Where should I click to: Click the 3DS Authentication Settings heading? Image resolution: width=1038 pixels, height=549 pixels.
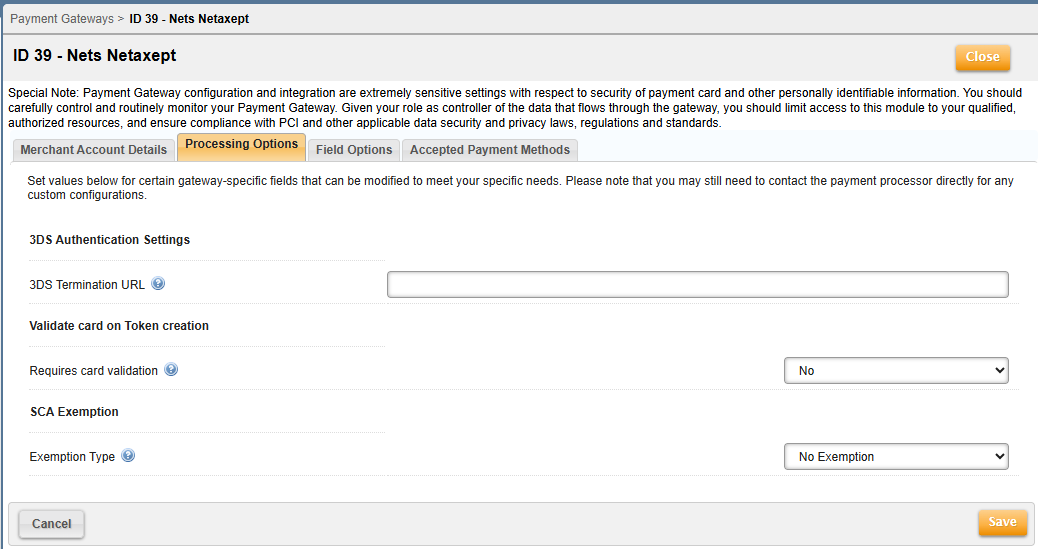coord(110,240)
